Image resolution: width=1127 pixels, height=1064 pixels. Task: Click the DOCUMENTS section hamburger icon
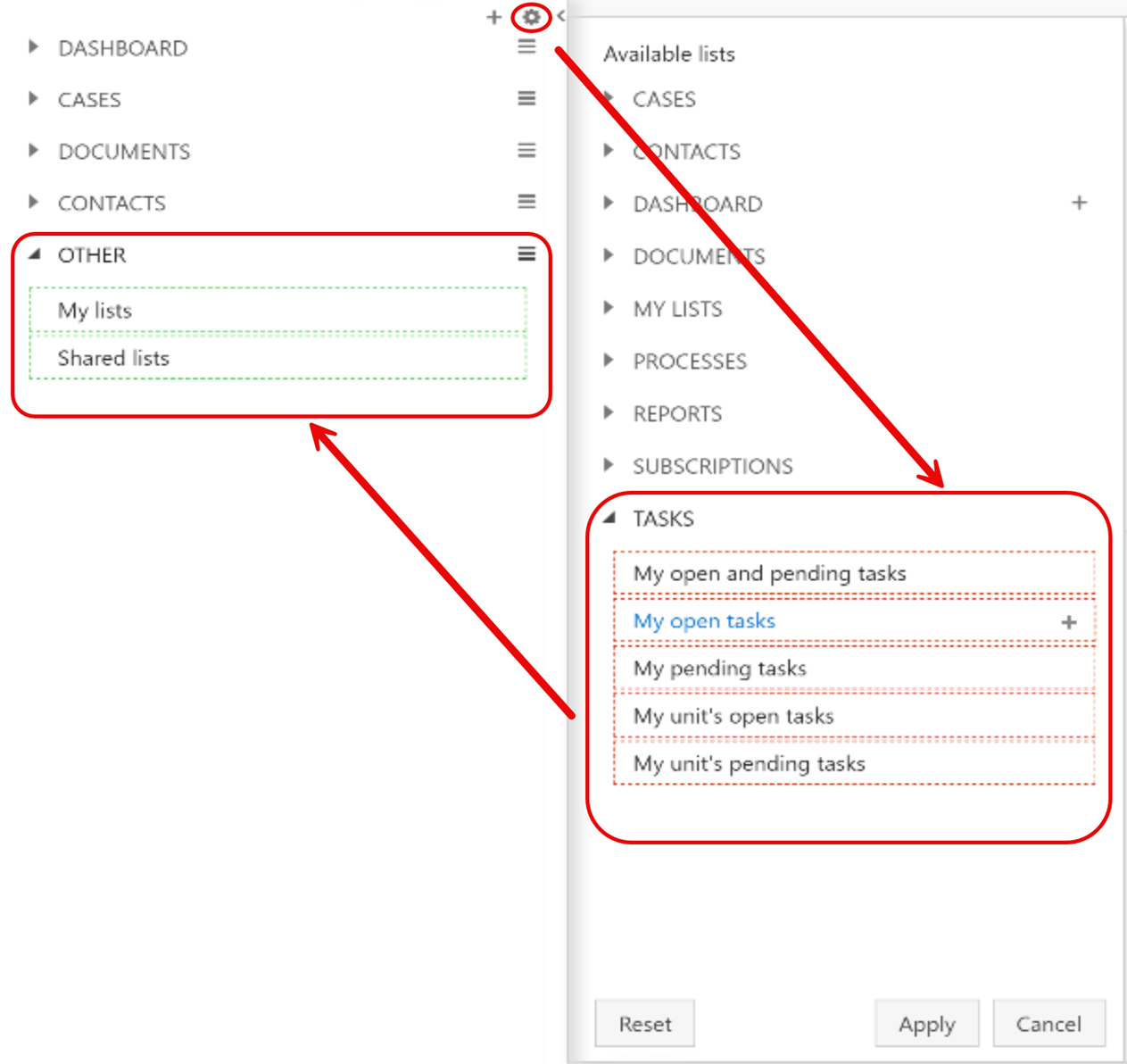[526, 150]
